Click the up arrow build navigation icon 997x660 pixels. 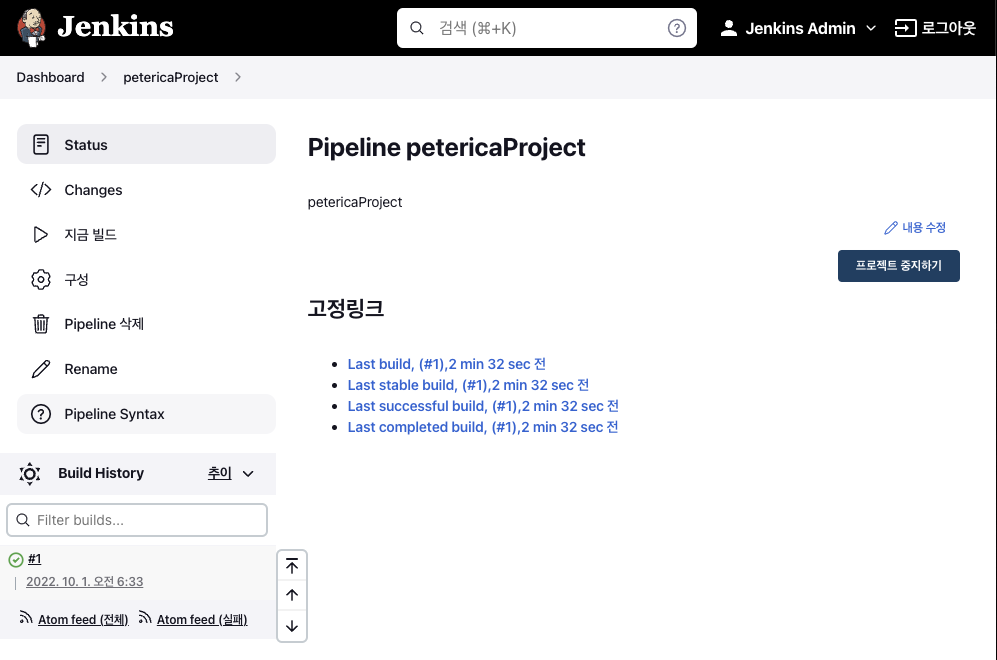point(292,595)
